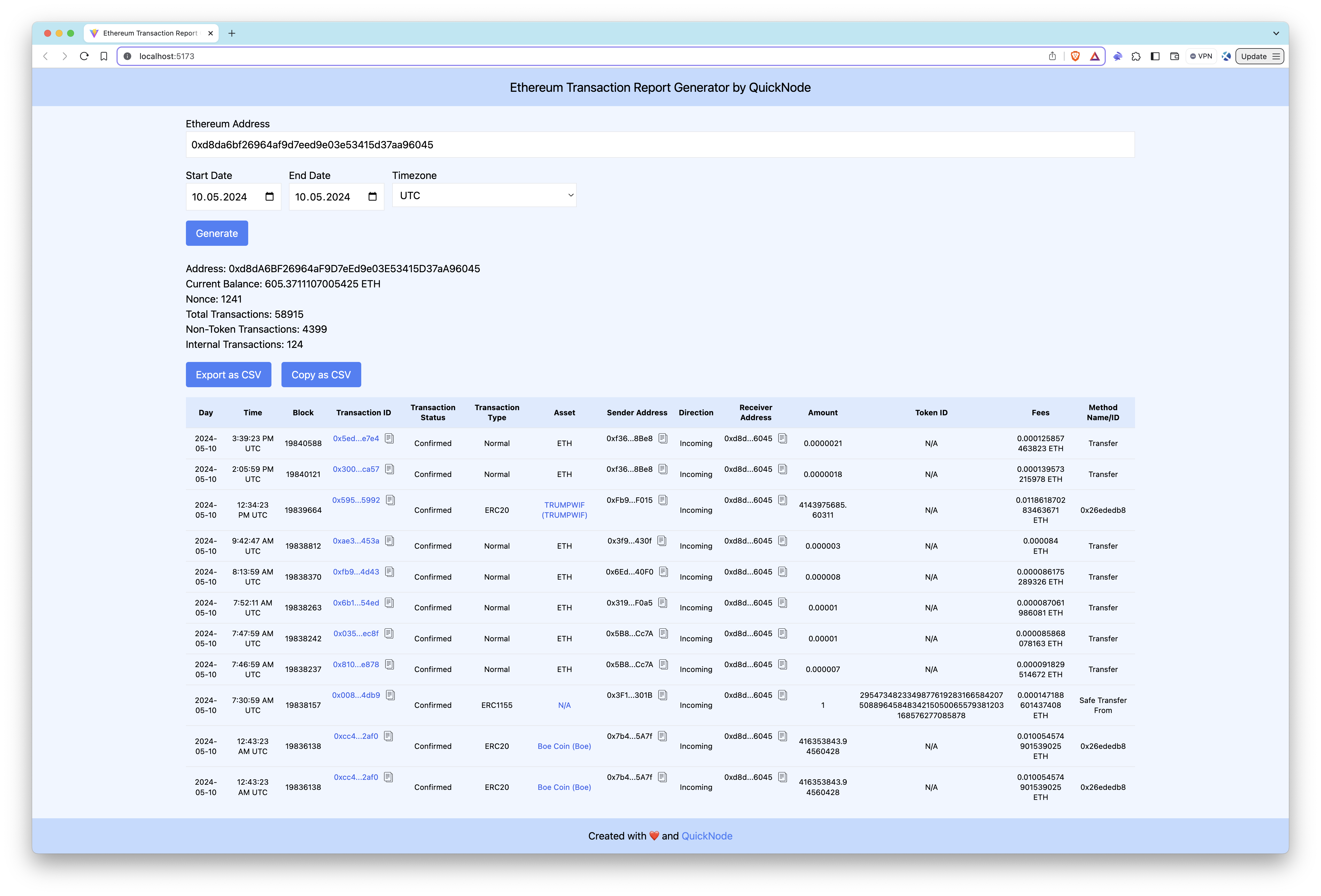The width and height of the screenshot is (1321, 896).
Task: Copy transaction ID 0x035...ec8f
Action: point(389,634)
